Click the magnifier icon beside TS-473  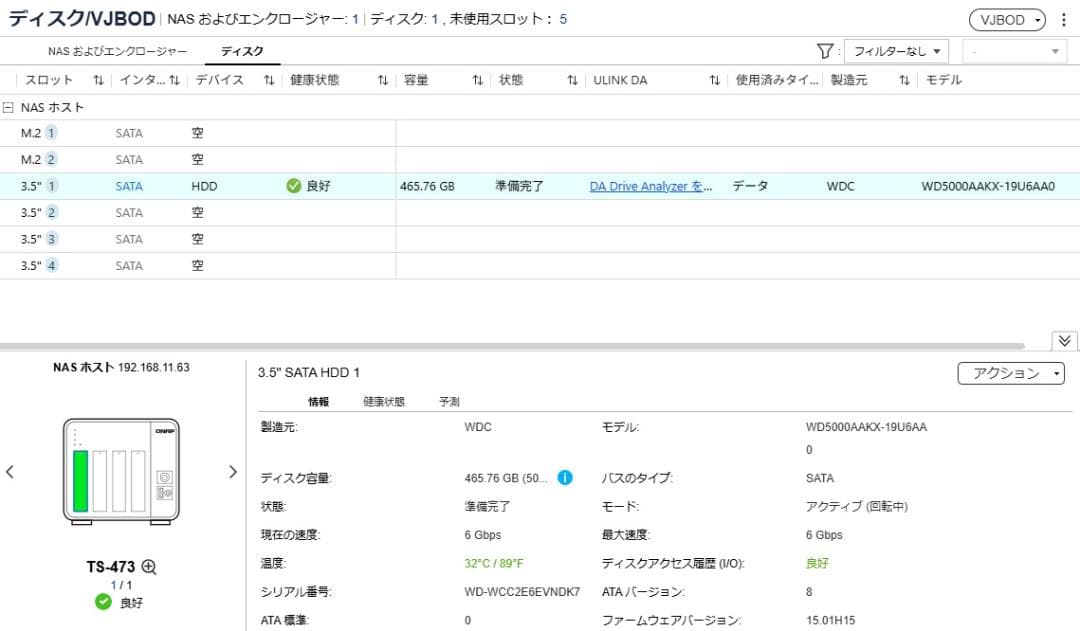149,567
